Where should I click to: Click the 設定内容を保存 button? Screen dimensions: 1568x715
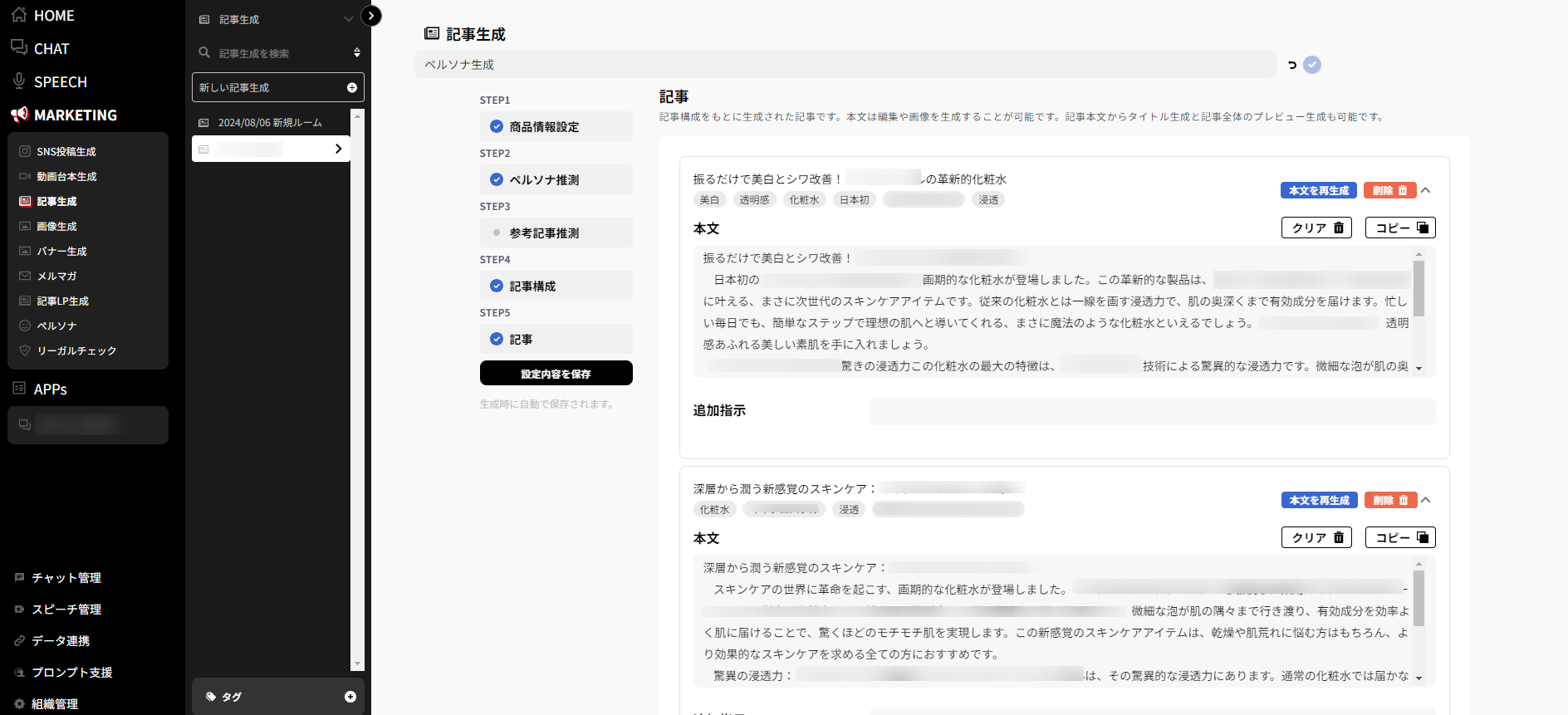coord(556,374)
